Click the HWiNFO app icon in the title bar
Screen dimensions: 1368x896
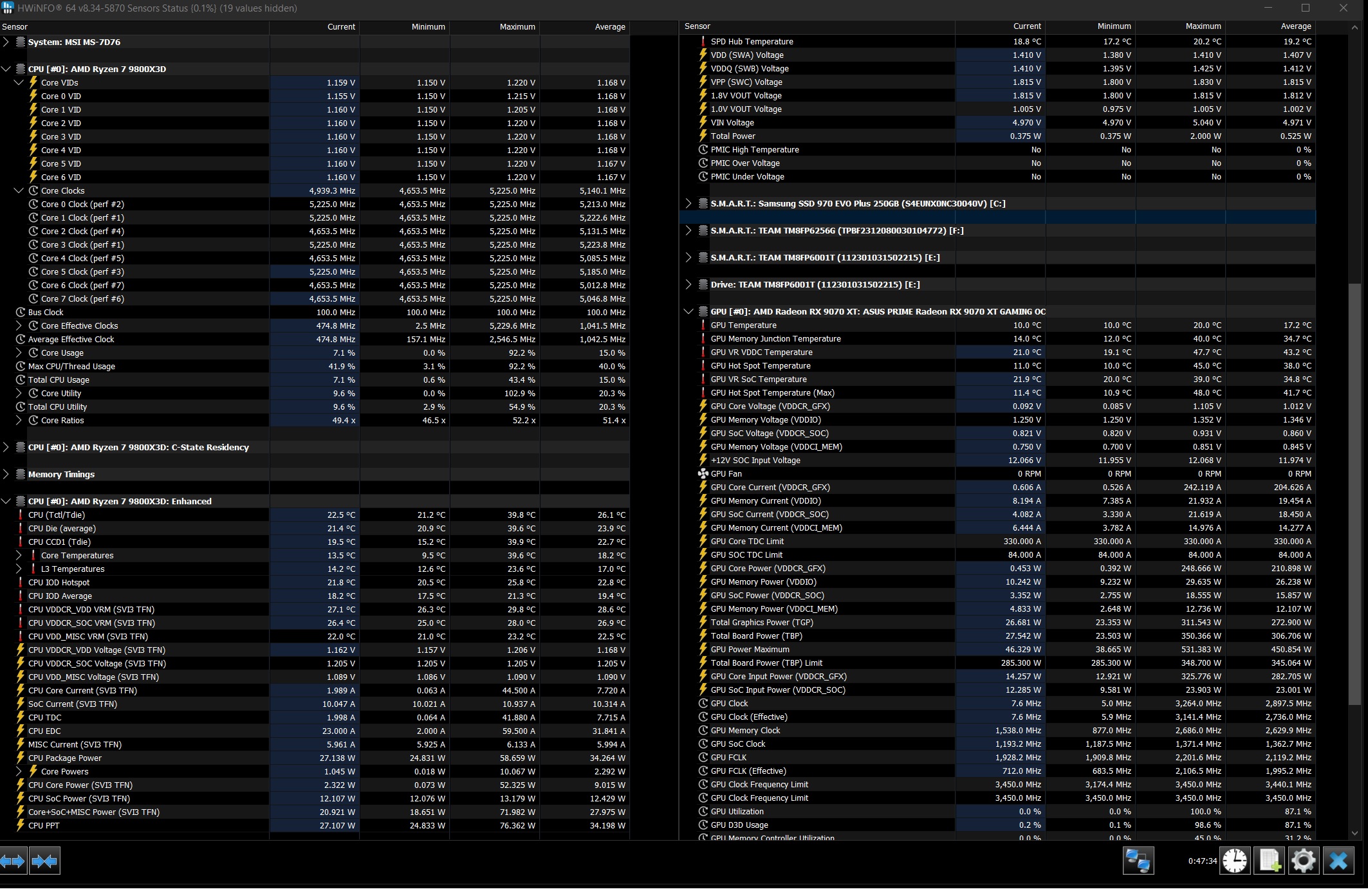click(x=7, y=8)
